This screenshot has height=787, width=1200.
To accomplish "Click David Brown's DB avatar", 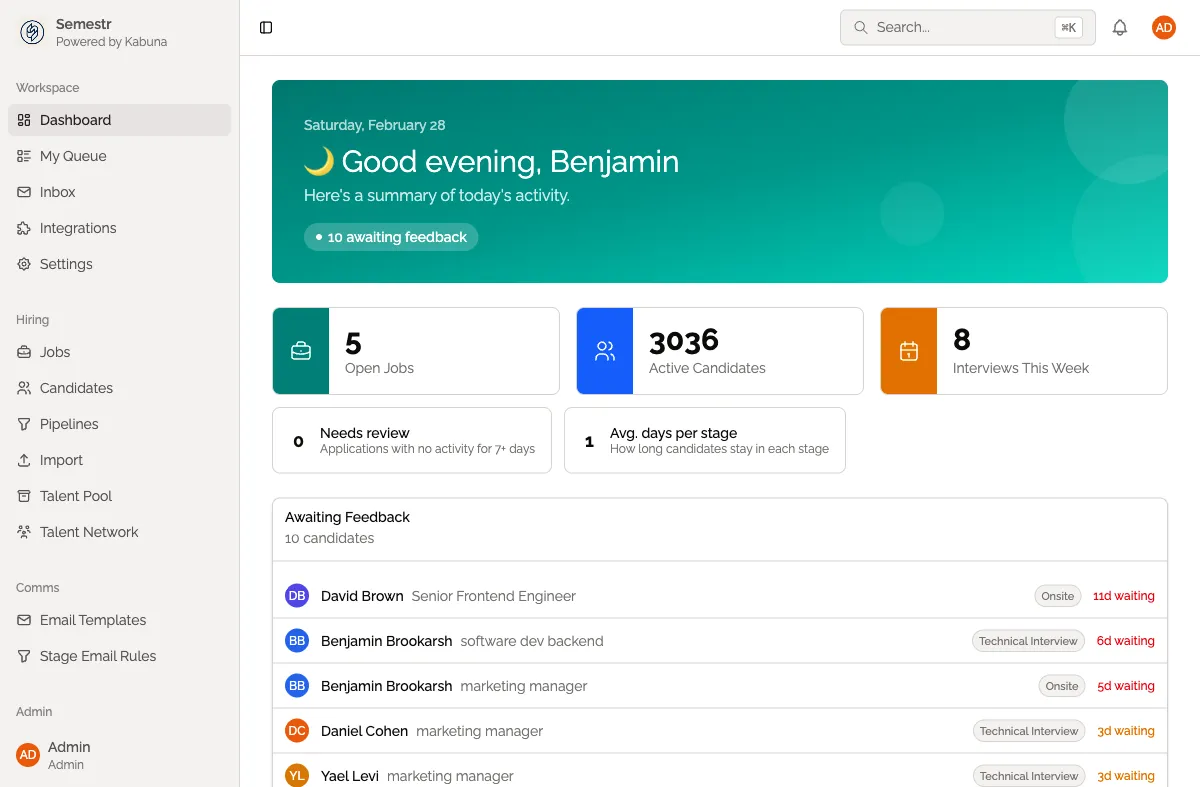I will pos(297,596).
